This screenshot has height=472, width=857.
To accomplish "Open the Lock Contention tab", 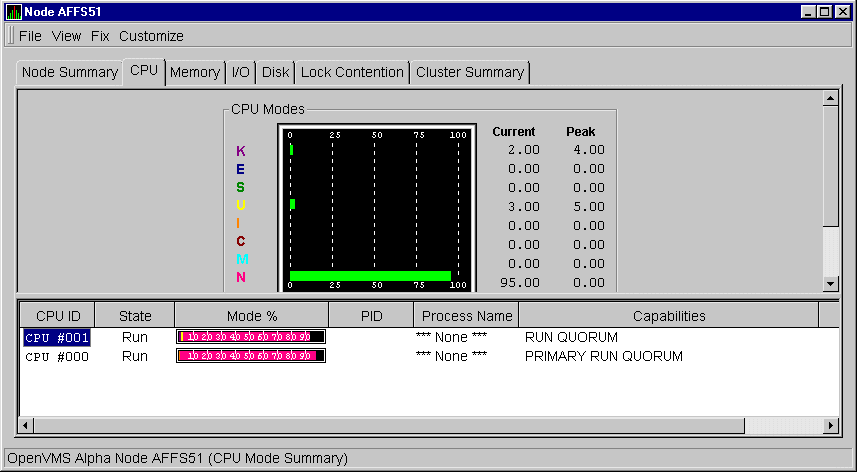I will (x=352, y=72).
